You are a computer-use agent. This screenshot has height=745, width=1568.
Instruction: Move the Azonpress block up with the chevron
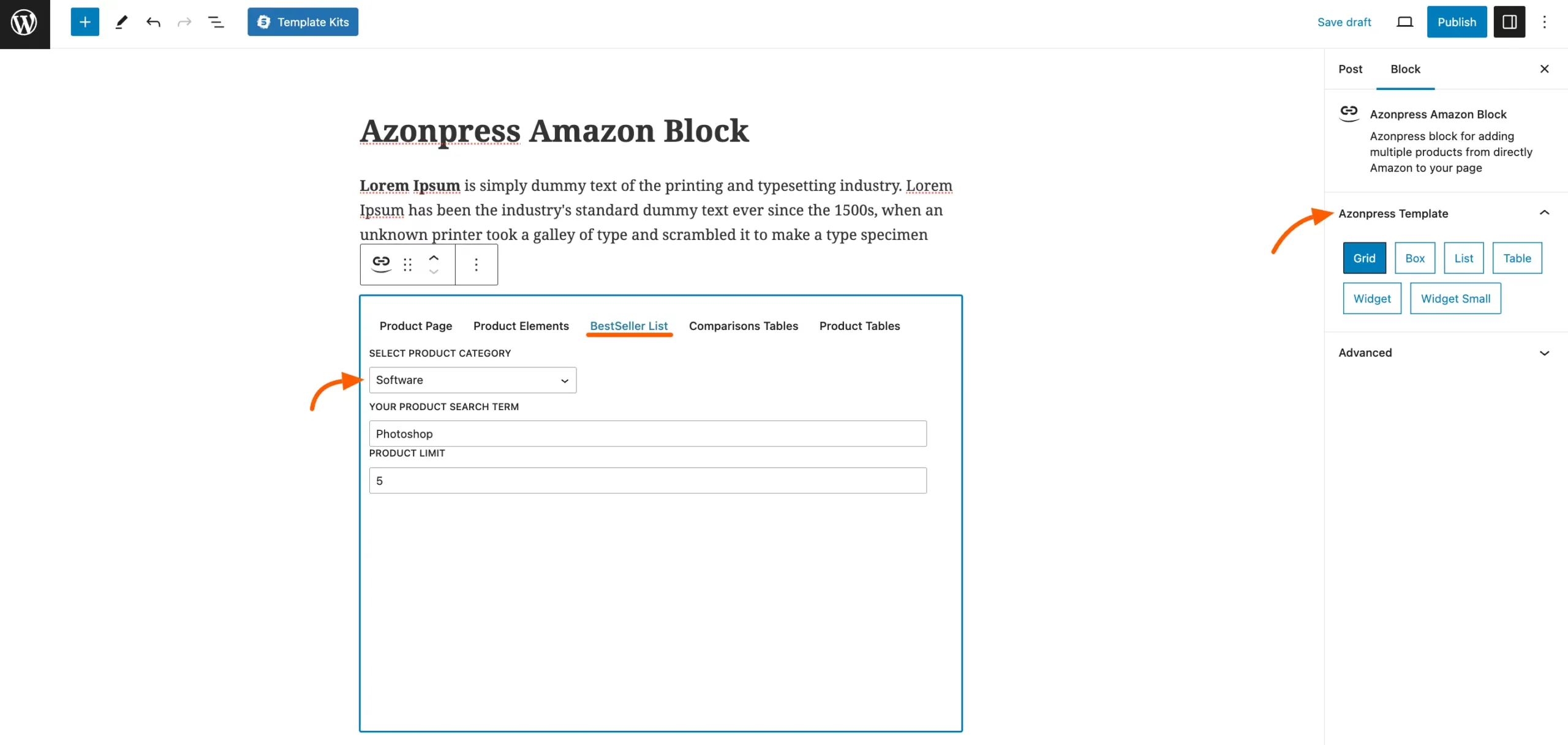coord(434,258)
